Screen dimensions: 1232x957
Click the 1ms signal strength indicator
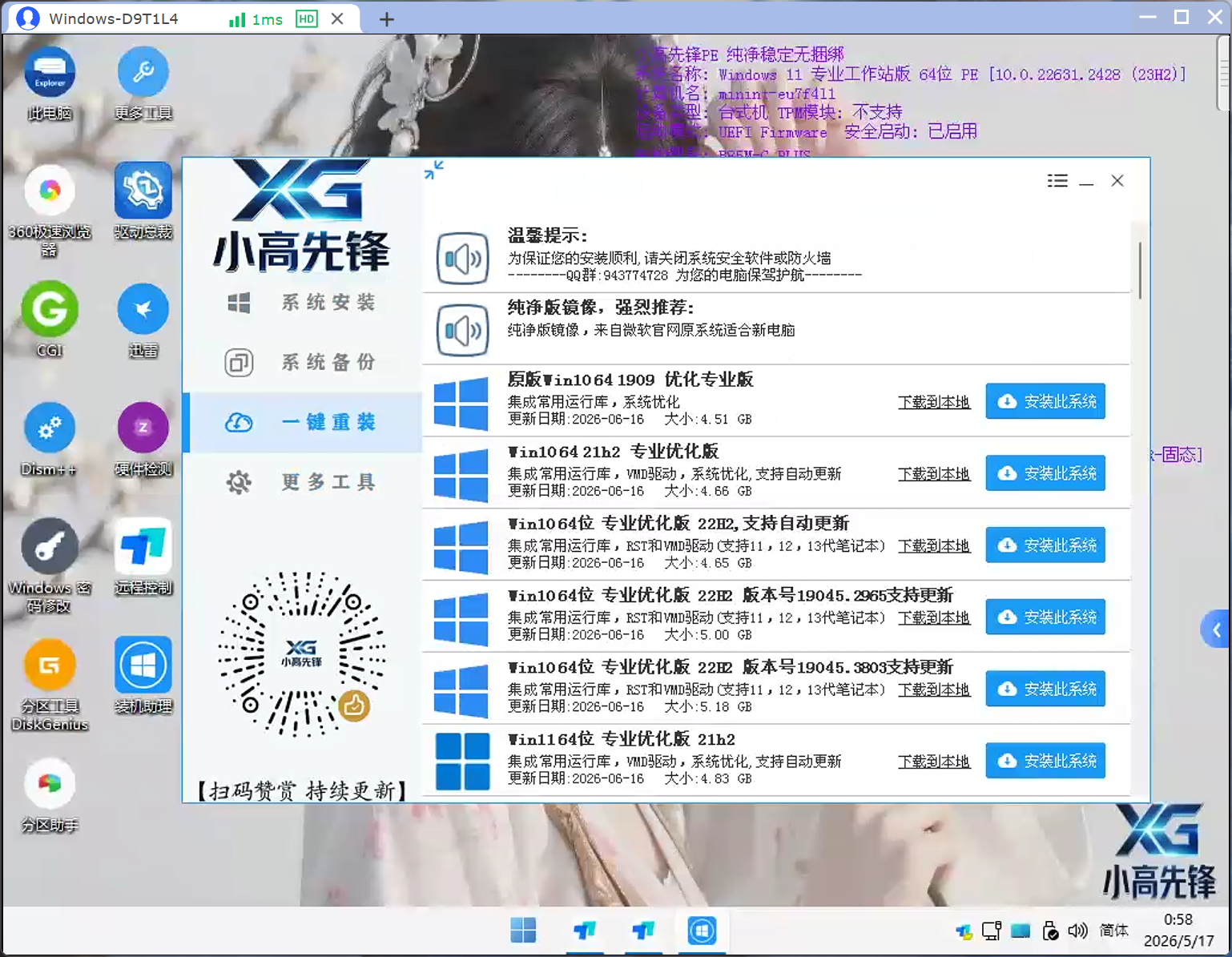[x=256, y=19]
